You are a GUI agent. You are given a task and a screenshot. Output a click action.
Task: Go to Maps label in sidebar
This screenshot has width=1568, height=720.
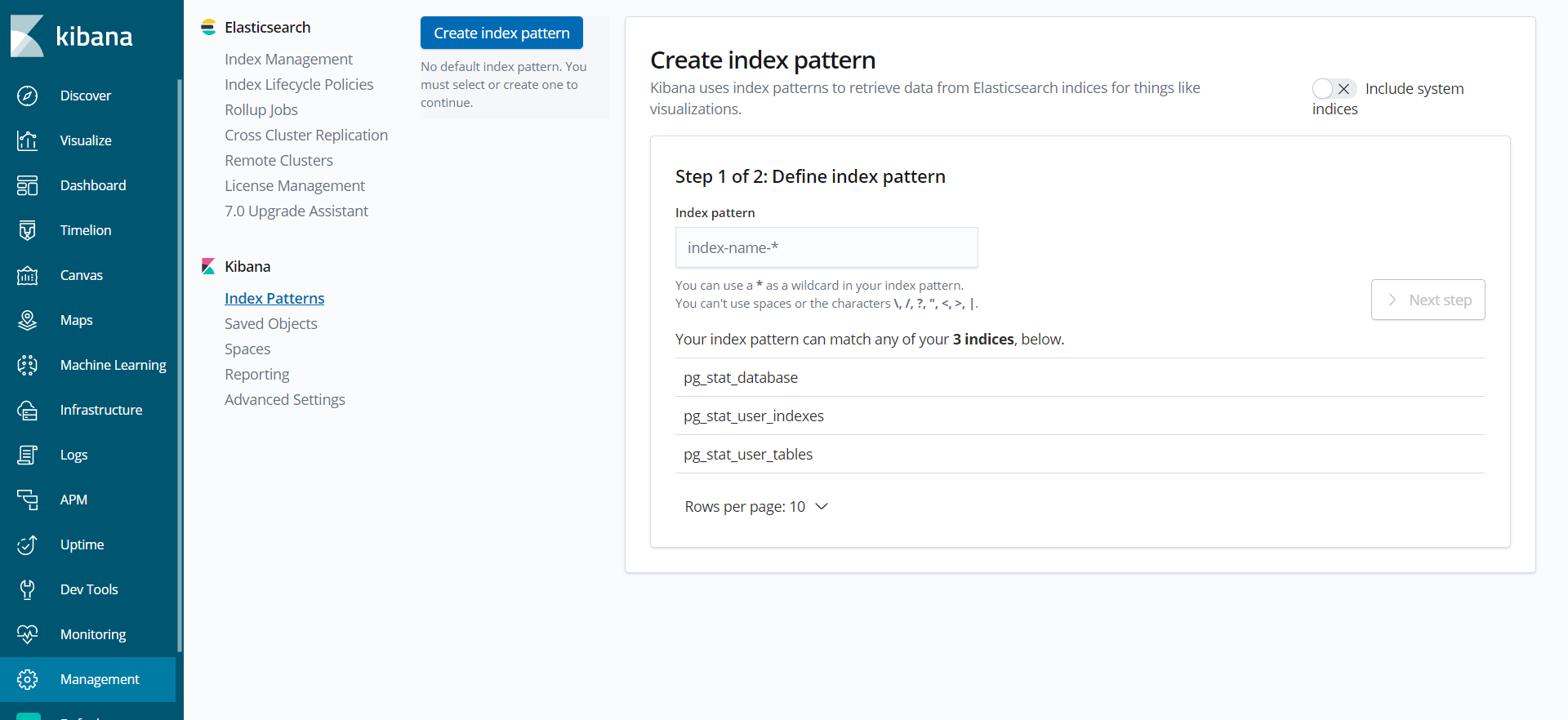coord(77,320)
